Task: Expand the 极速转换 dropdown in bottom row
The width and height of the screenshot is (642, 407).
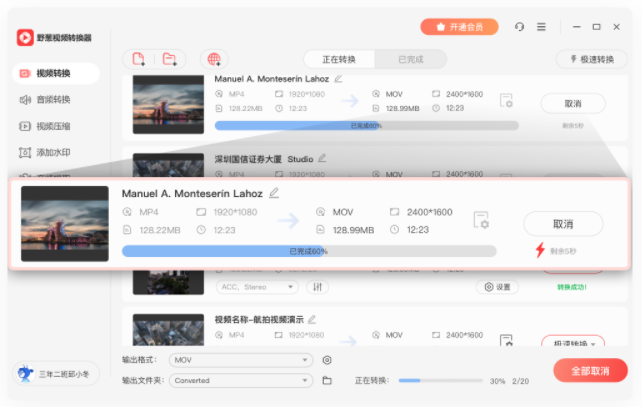Action: (575, 341)
